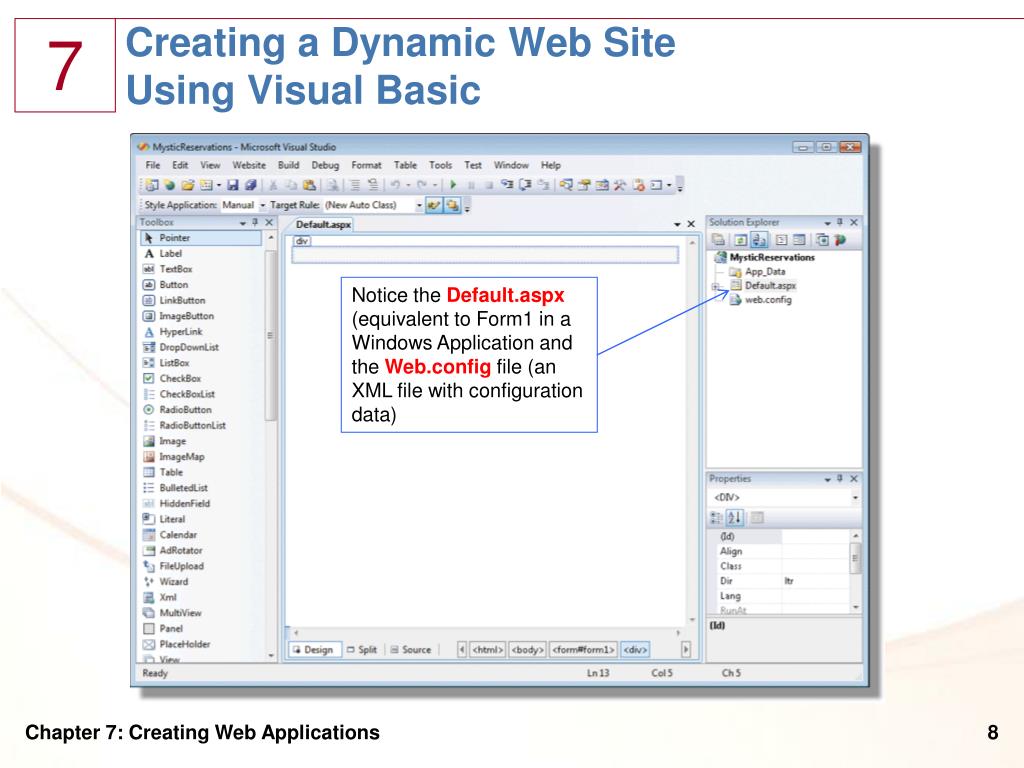Open the Toolbox window position dropdown arrow
Screen dimensions: 1024x768
coord(242,223)
